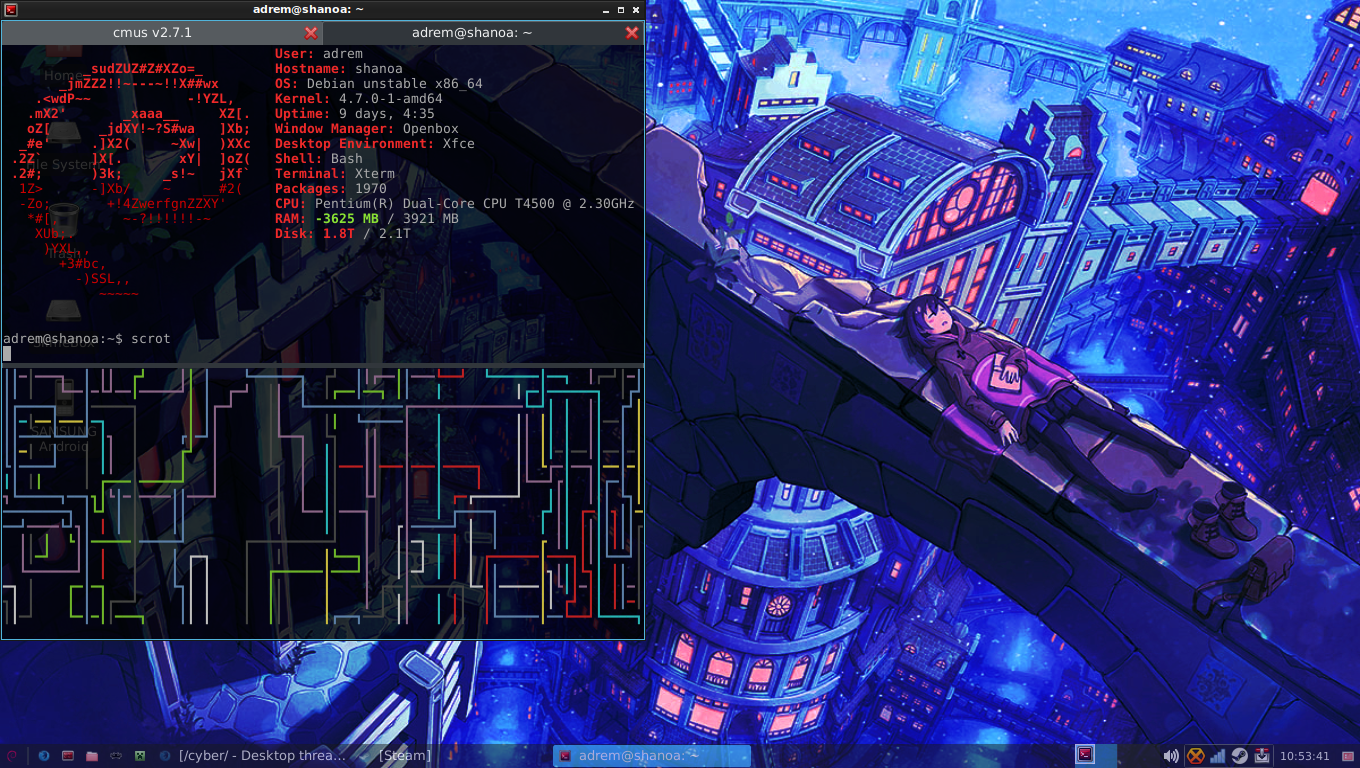The image size is (1360, 768).
Task: Maximize the terminal window
Action: tap(621, 9)
